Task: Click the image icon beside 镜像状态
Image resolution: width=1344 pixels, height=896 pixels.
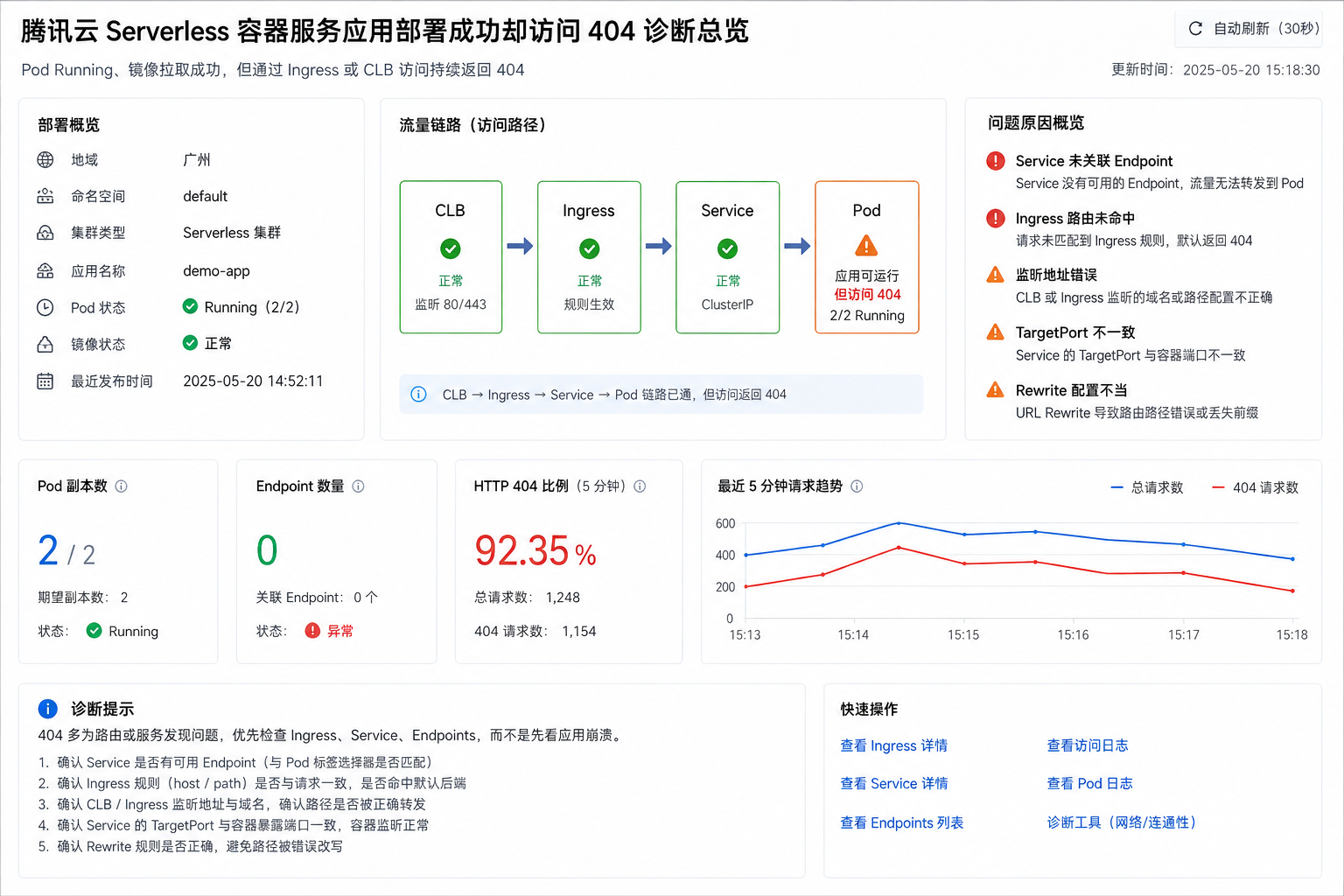Action: [45, 344]
